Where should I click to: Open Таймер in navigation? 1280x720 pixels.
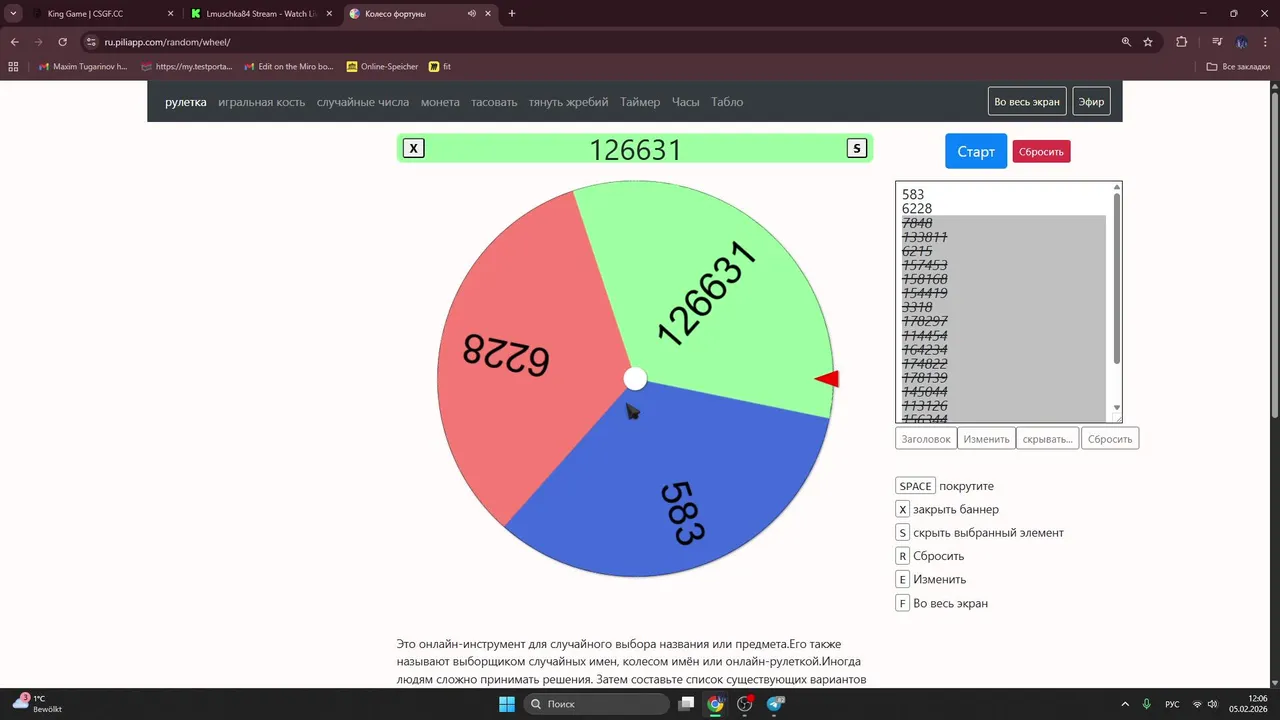point(640,102)
